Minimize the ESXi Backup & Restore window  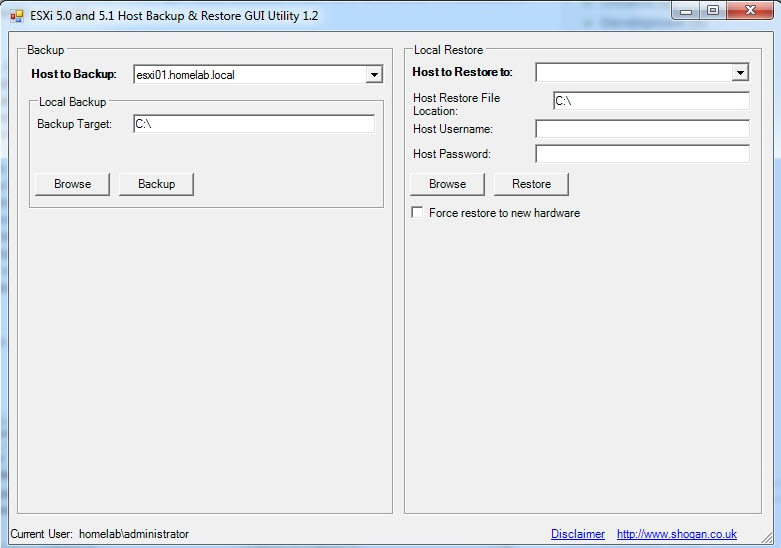(x=686, y=10)
